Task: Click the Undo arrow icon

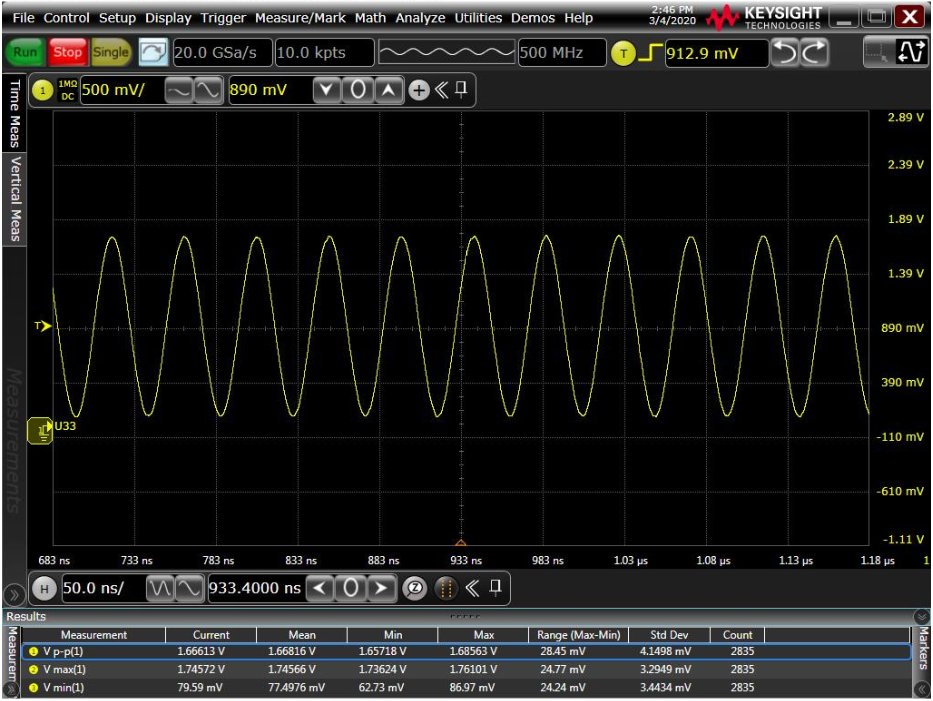Action: coord(785,53)
